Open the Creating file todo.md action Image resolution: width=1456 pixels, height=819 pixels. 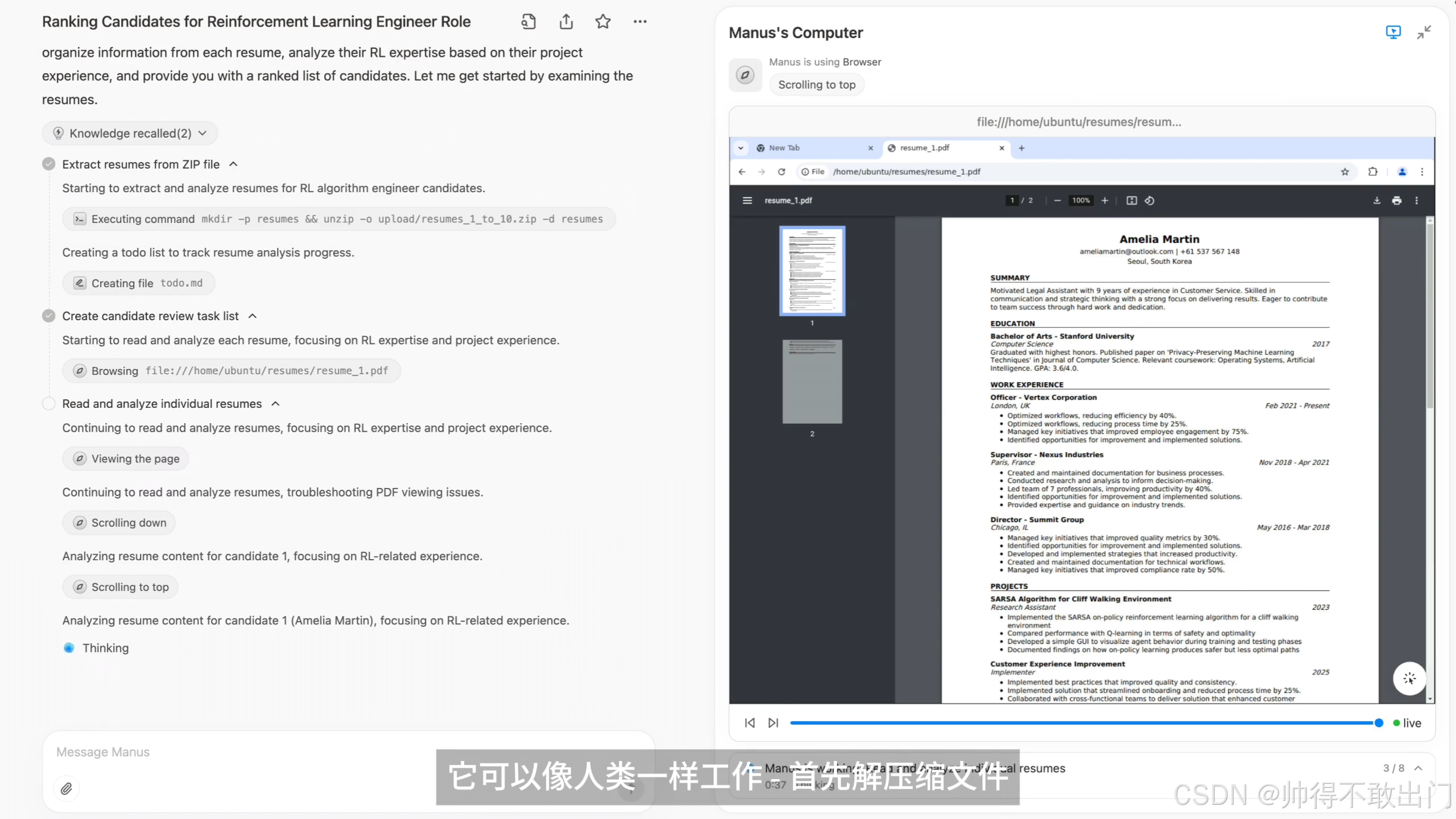(138, 283)
